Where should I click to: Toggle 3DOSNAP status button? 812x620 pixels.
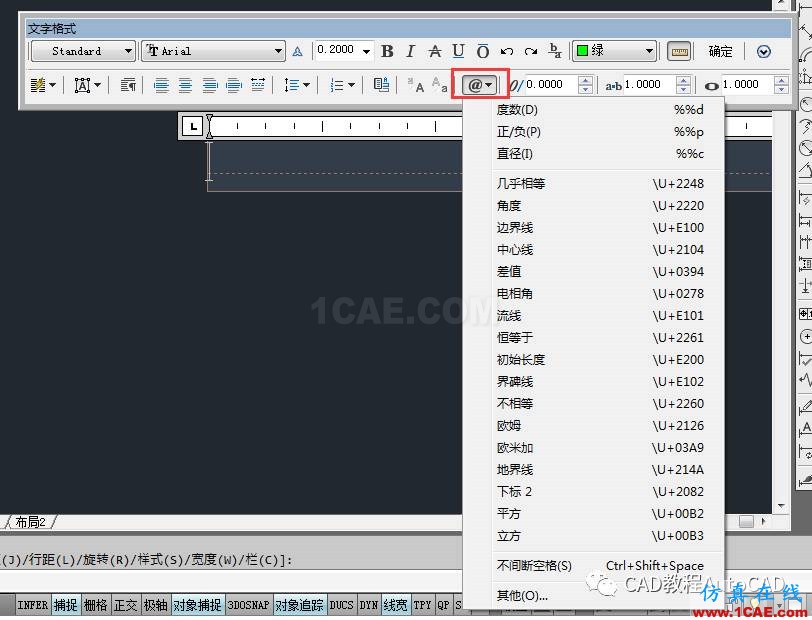pos(249,604)
